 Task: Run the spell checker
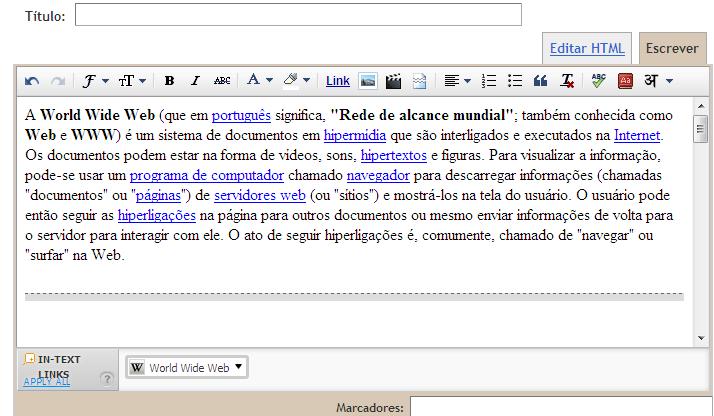pyautogui.click(x=598, y=81)
